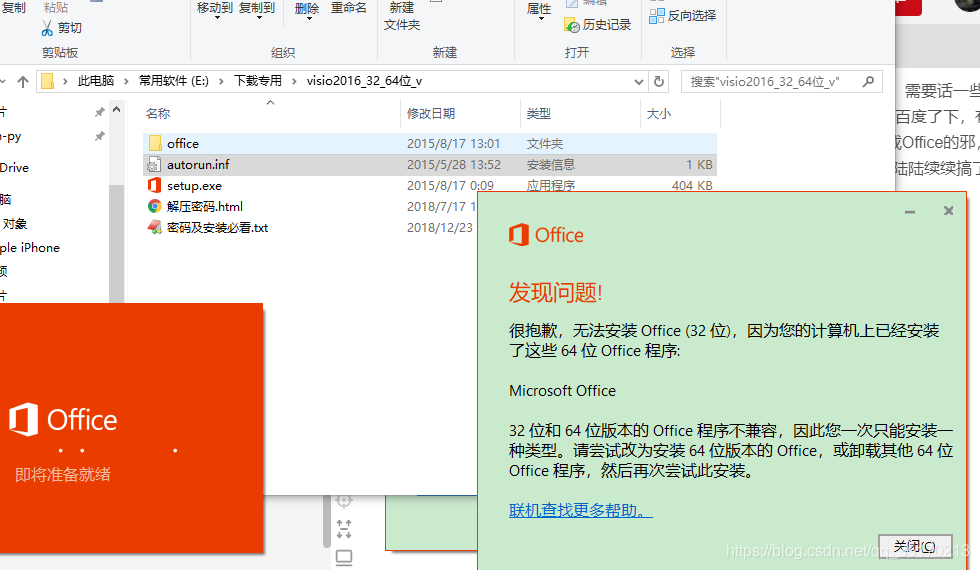Select the autorun.inf file icon
980x570 pixels.
154,164
